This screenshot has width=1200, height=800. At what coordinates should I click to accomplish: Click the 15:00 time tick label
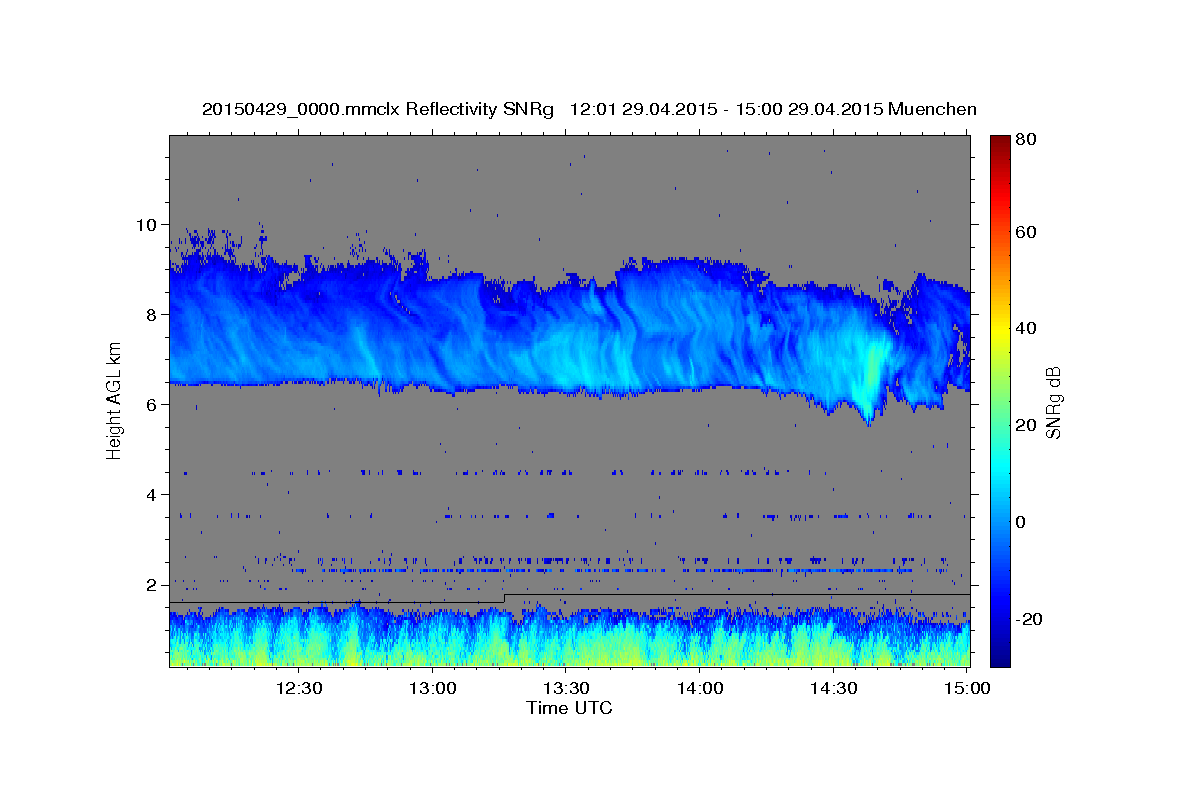coord(966,689)
